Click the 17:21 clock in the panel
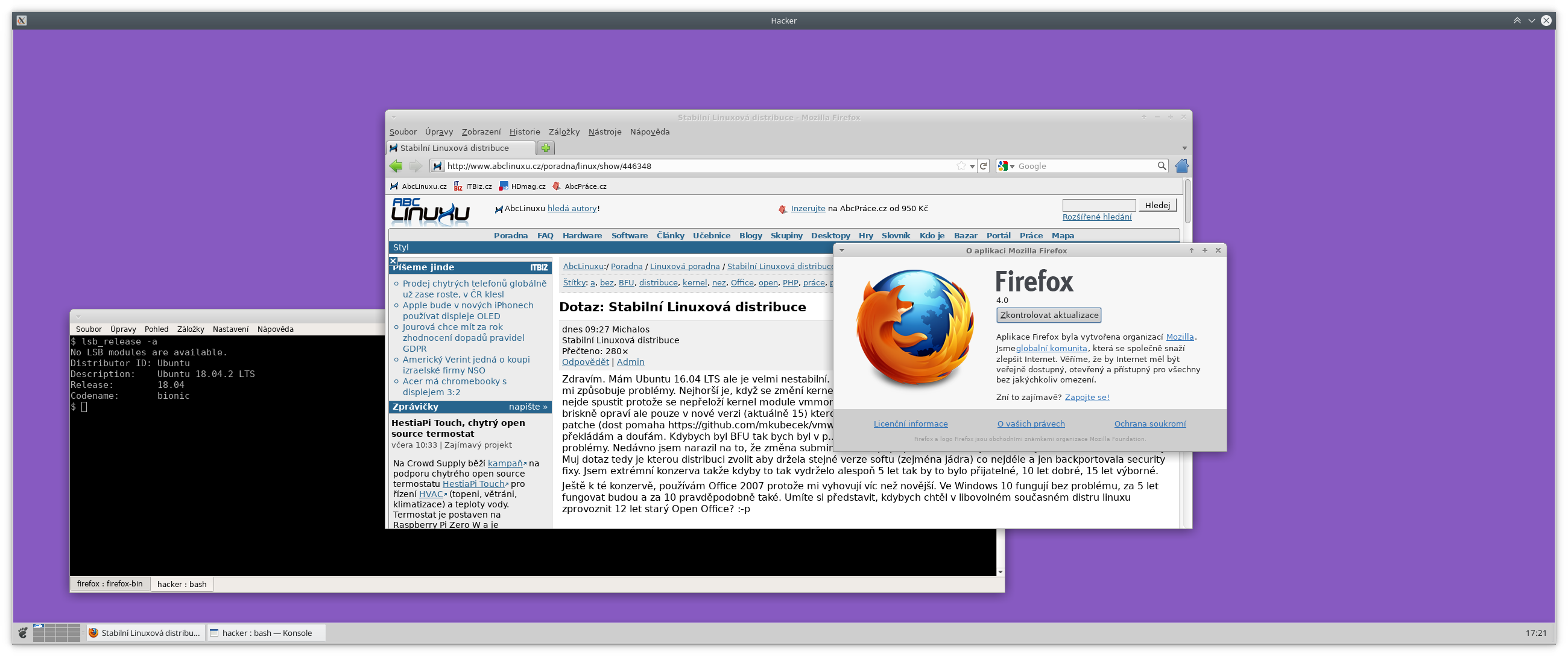Image resolution: width=1568 pixels, height=657 pixels. tap(1536, 633)
